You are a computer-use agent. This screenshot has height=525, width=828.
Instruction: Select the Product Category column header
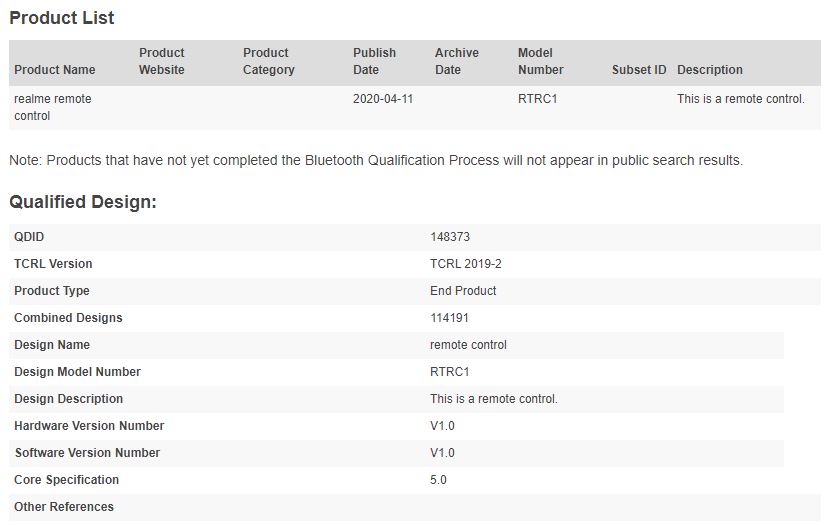tap(268, 61)
